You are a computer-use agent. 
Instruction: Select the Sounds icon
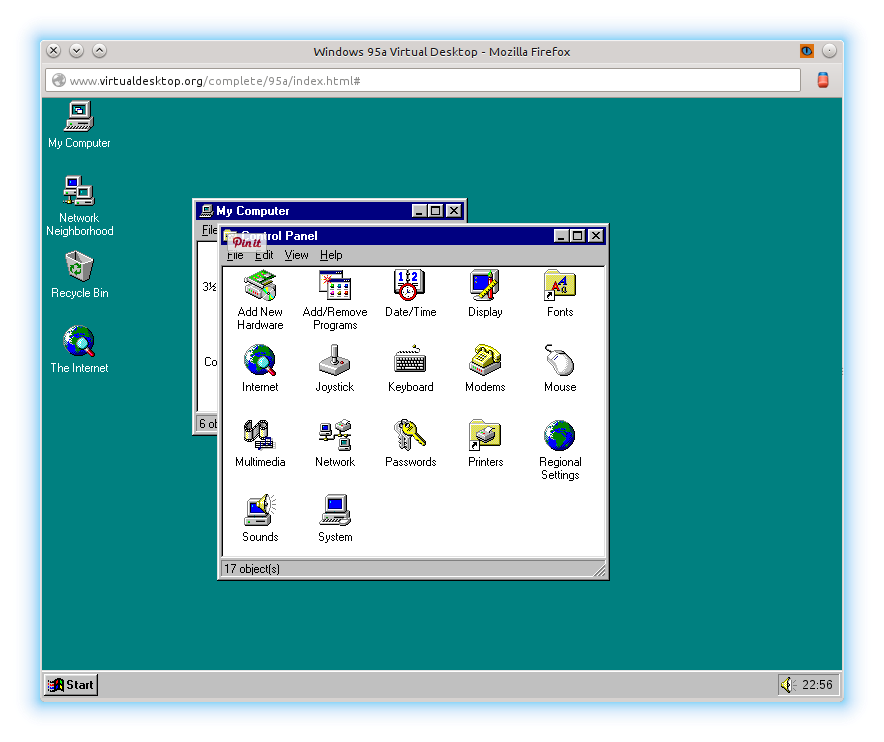click(x=260, y=511)
